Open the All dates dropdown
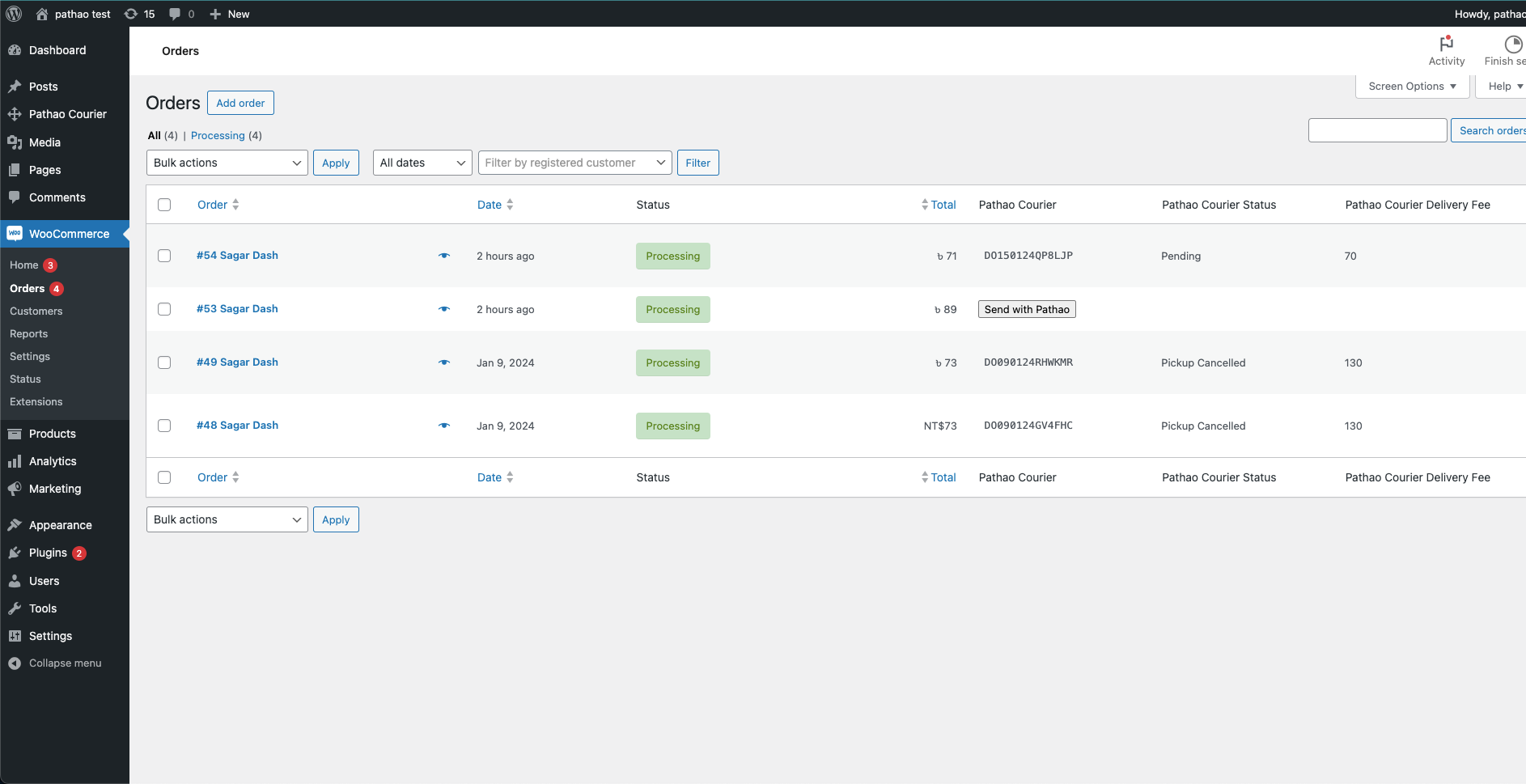Screen dimensions: 1526x784 [422, 163]
